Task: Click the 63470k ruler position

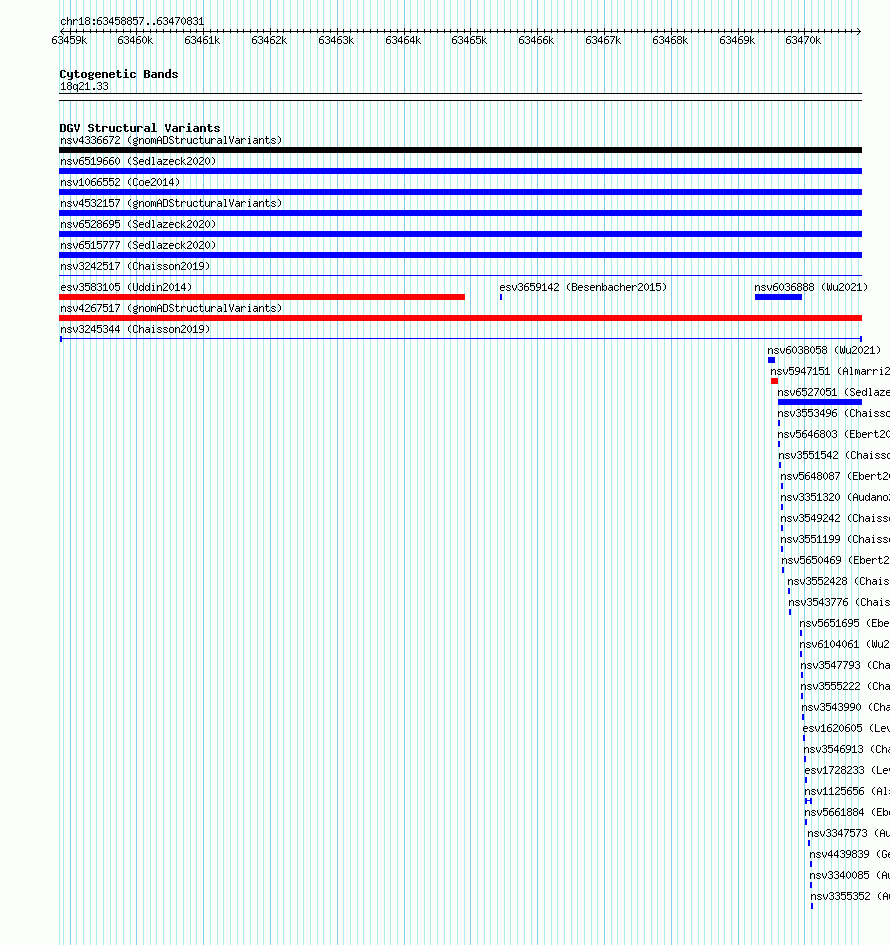Action: tap(803, 40)
